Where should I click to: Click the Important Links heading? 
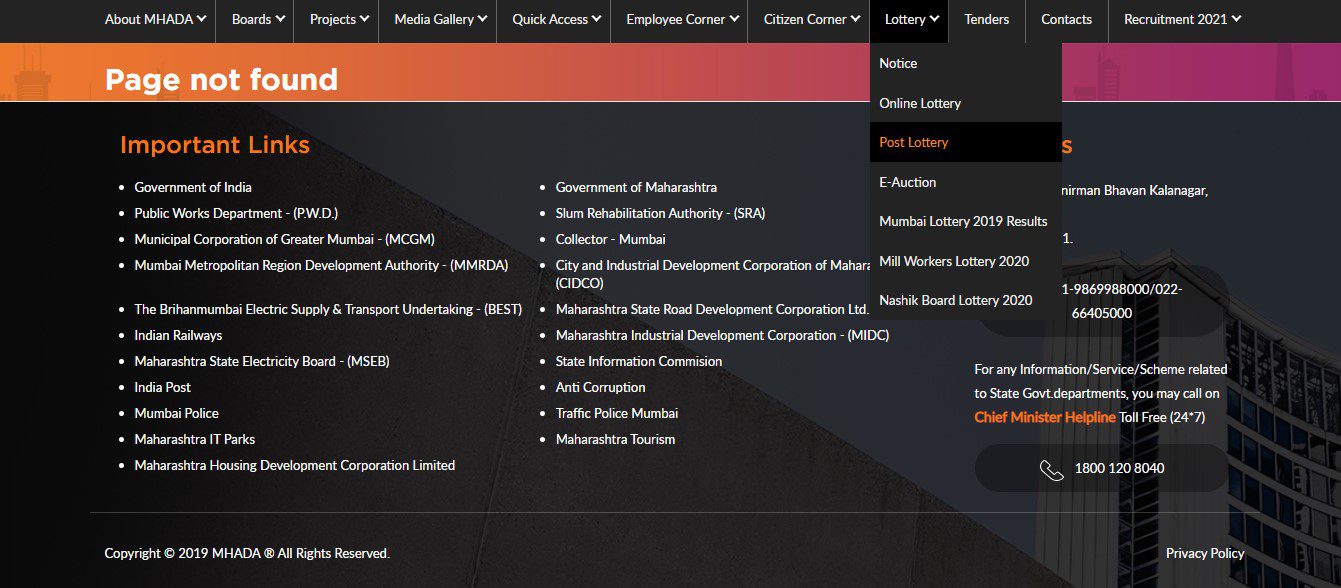[x=215, y=145]
